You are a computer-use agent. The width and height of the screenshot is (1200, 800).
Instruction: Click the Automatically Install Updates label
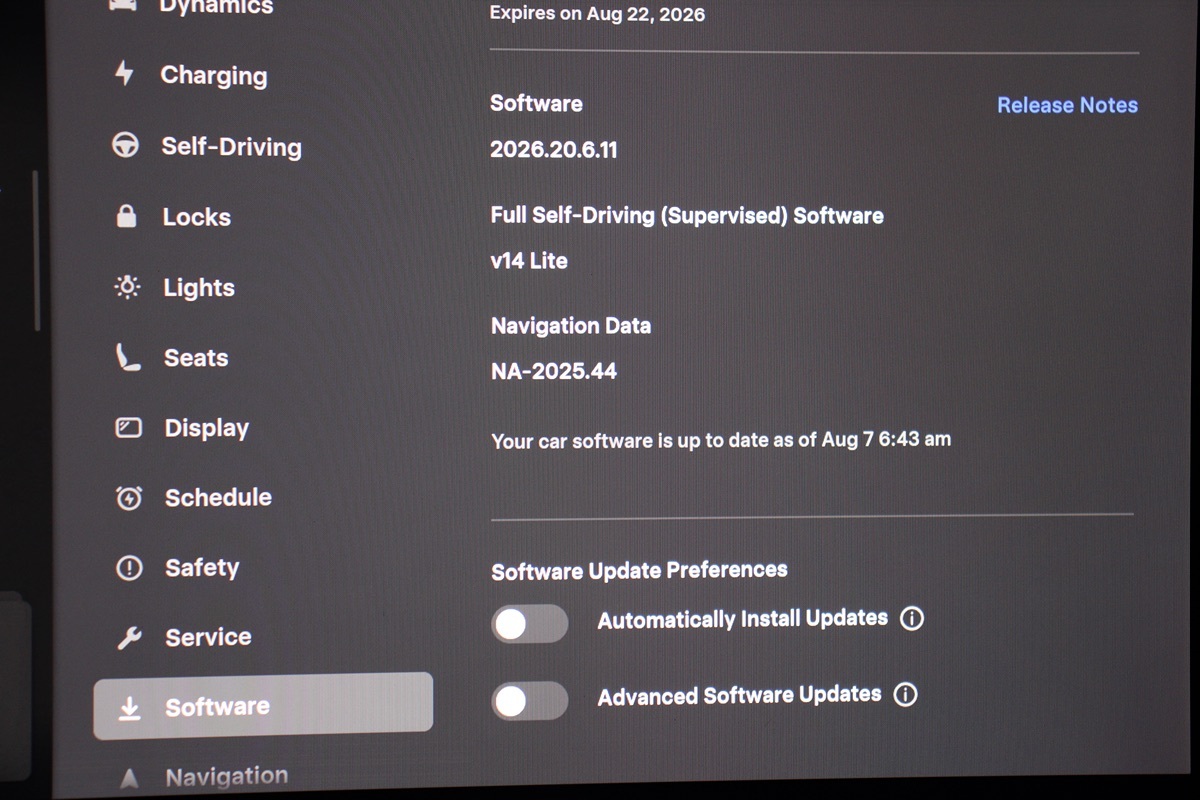(742, 619)
